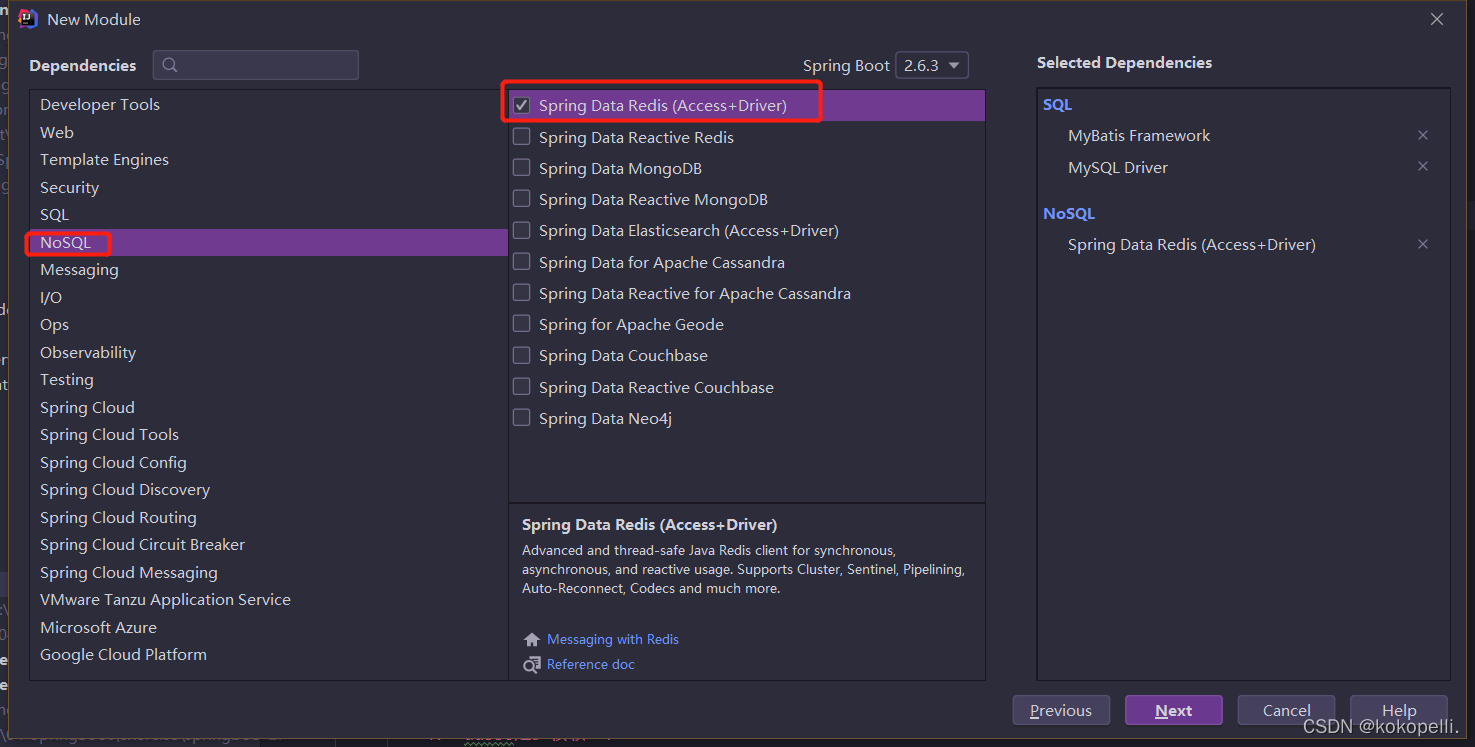The image size is (1475, 747).
Task: Enable Spring Data Reactive for Apache Cassandra
Action: point(522,292)
